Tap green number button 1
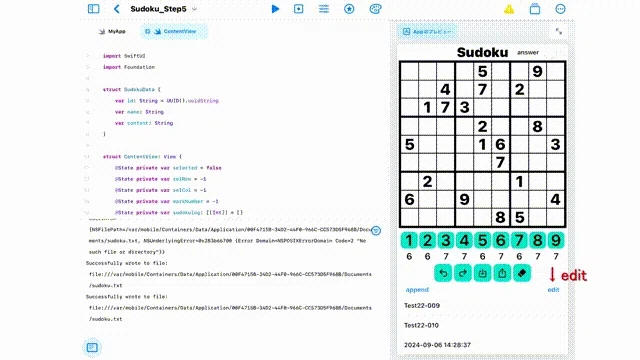Viewport: 640px width, 360px height. (x=409, y=240)
